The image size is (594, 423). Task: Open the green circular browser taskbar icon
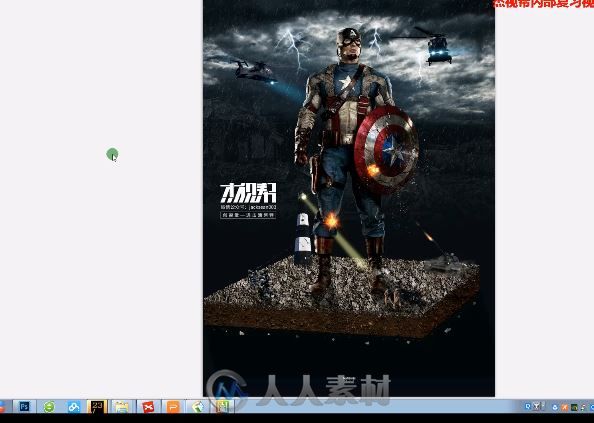click(x=49, y=407)
